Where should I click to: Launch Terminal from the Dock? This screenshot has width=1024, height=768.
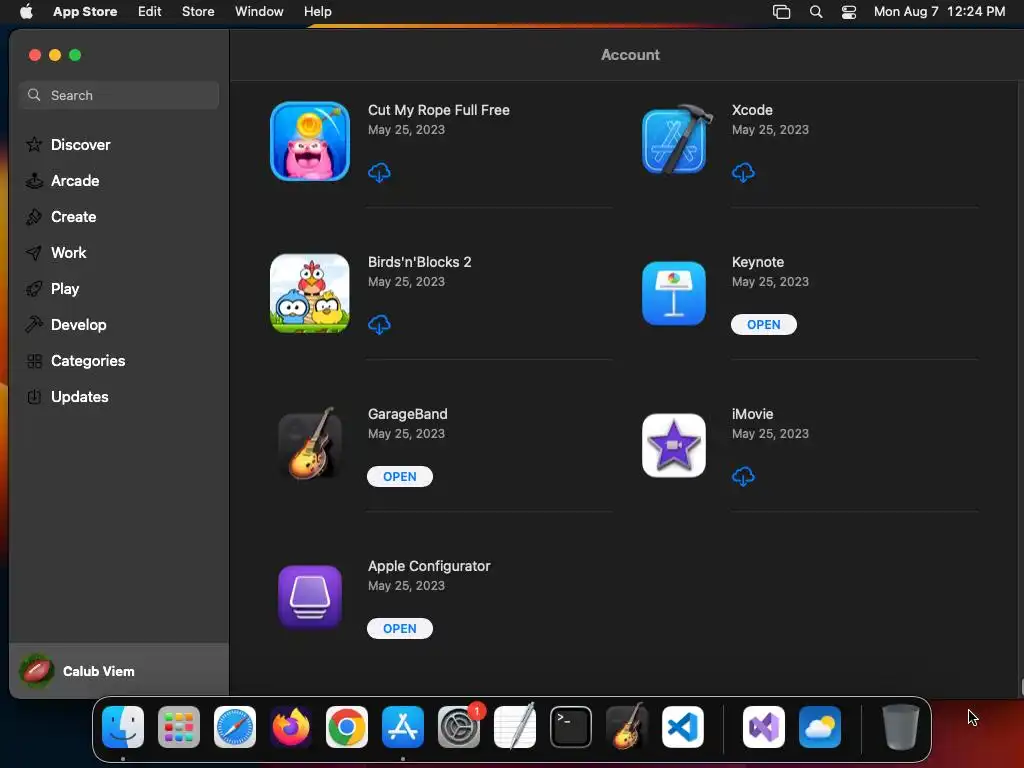[x=571, y=727]
